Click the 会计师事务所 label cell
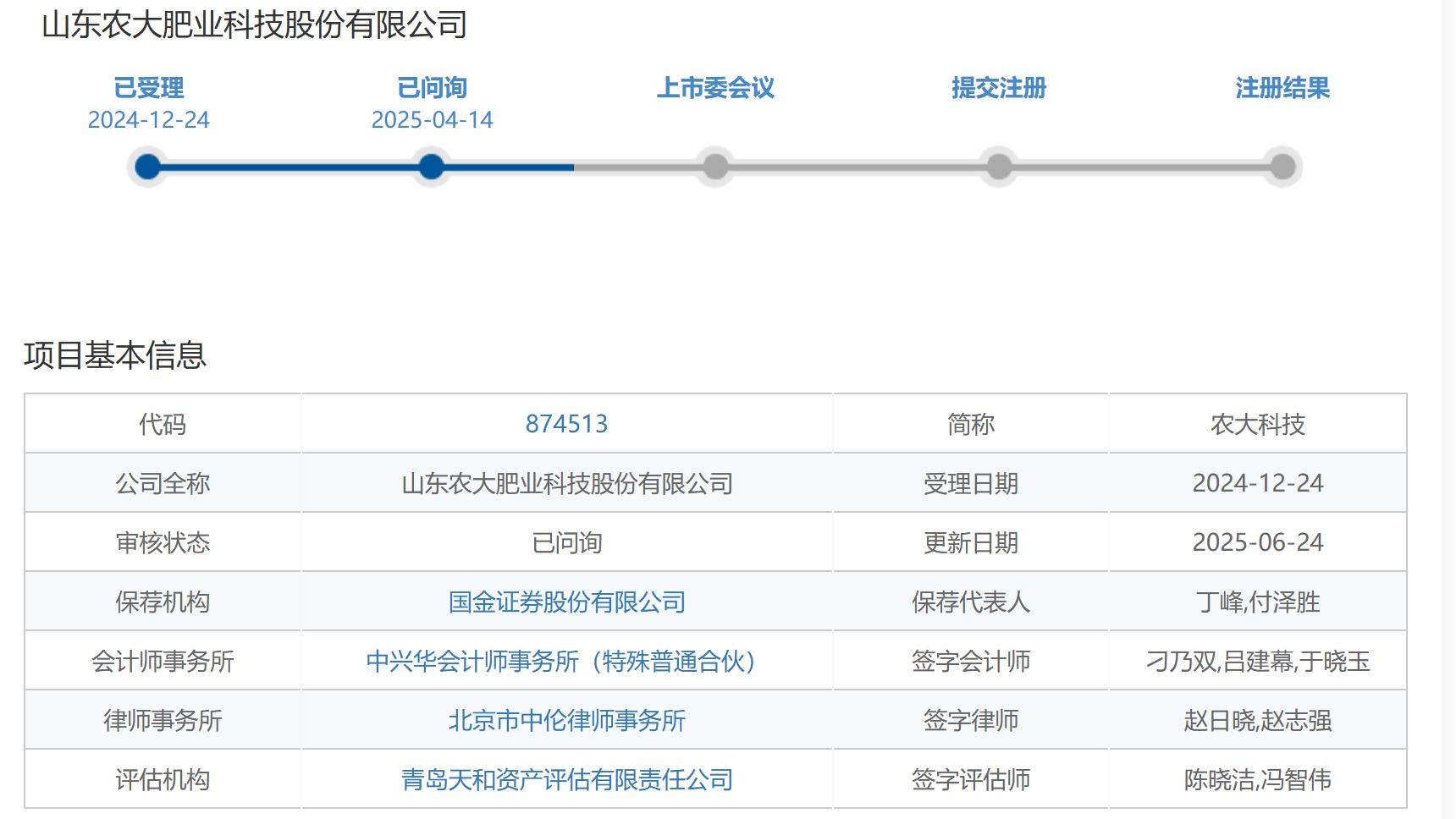The width and height of the screenshot is (1456, 819). pos(163,661)
